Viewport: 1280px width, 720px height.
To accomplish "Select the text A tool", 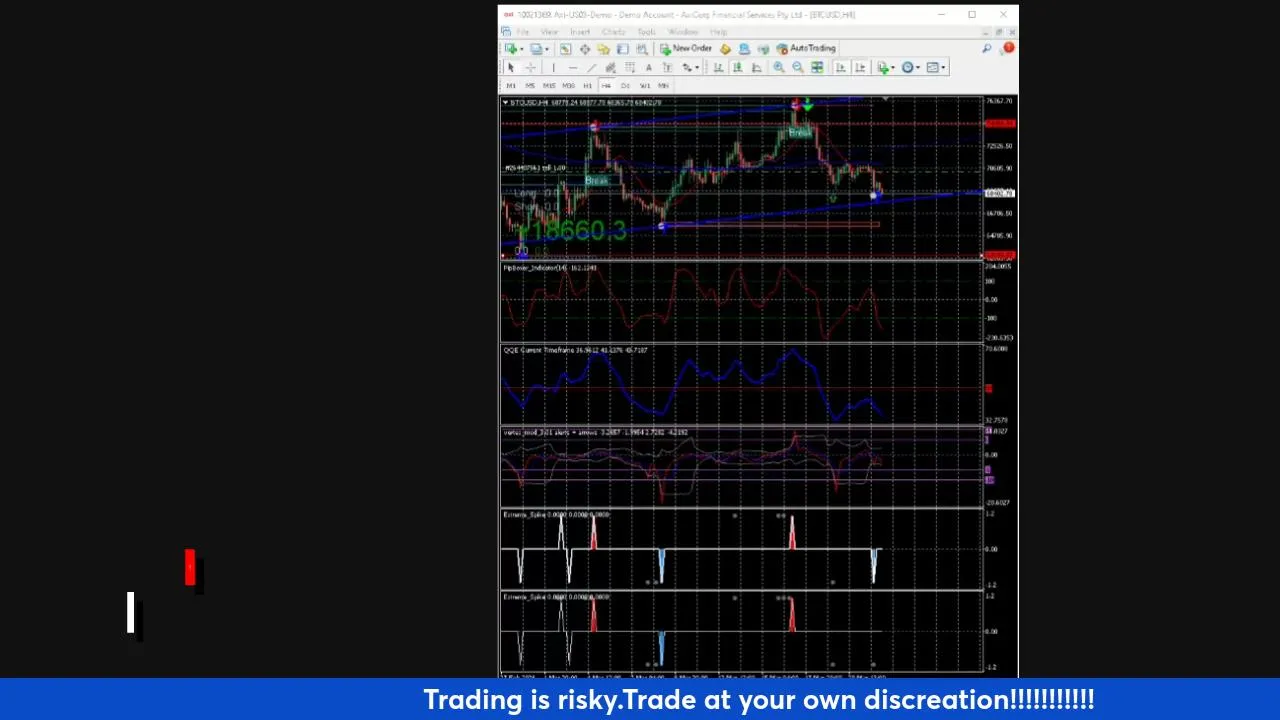I will pyautogui.click(x=648, y=67).
